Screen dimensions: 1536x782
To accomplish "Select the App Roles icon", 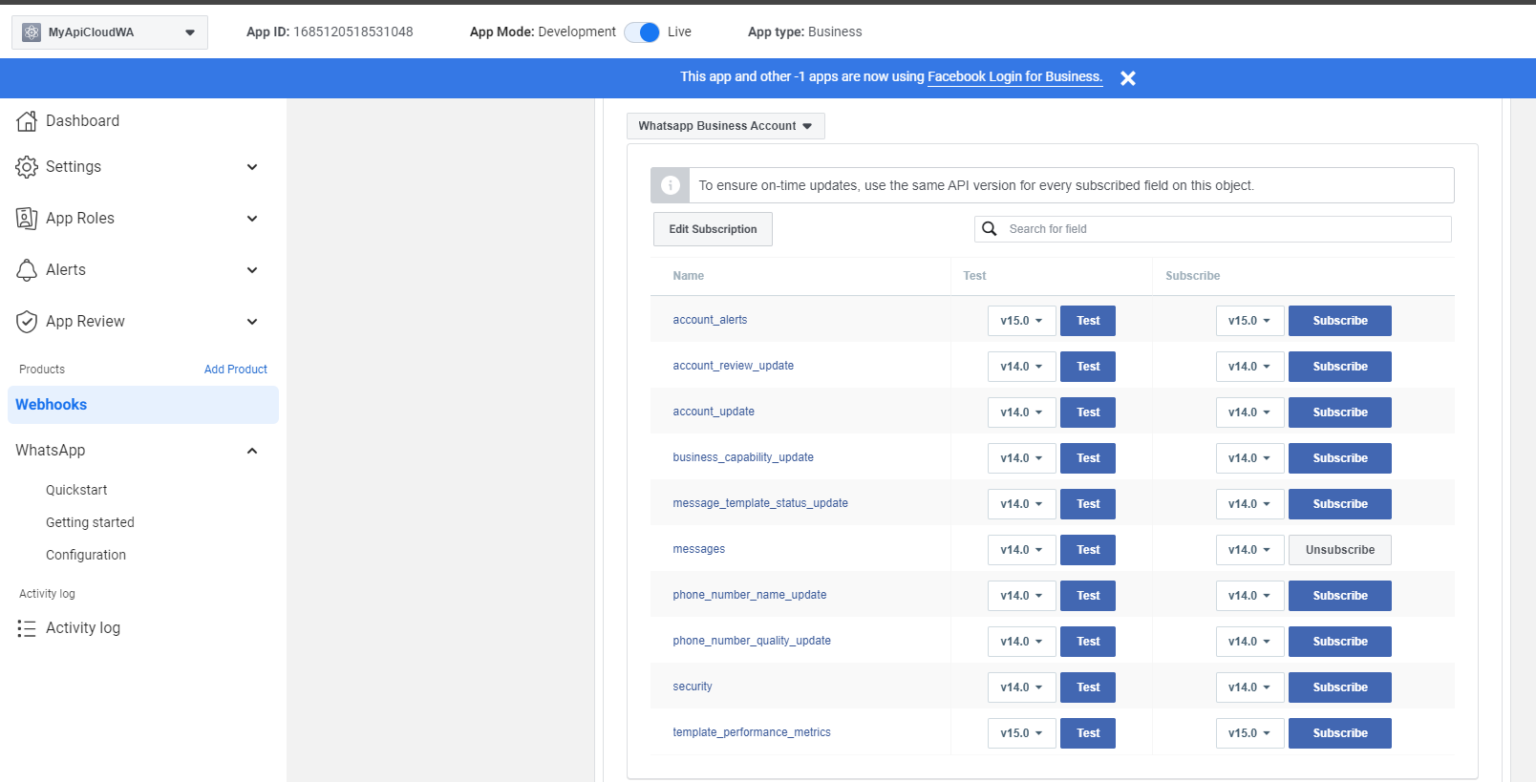I will point(25,218).
